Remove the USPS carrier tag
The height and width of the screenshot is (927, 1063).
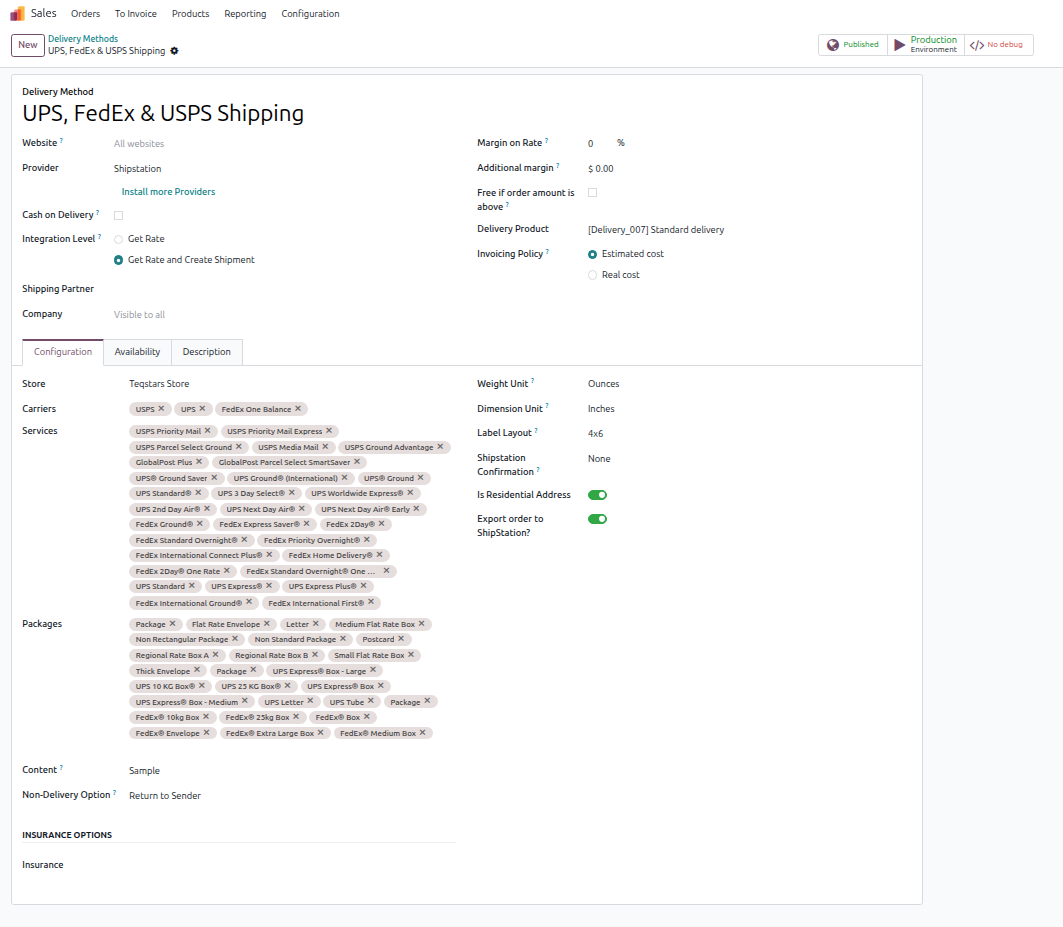click(161, 409)
